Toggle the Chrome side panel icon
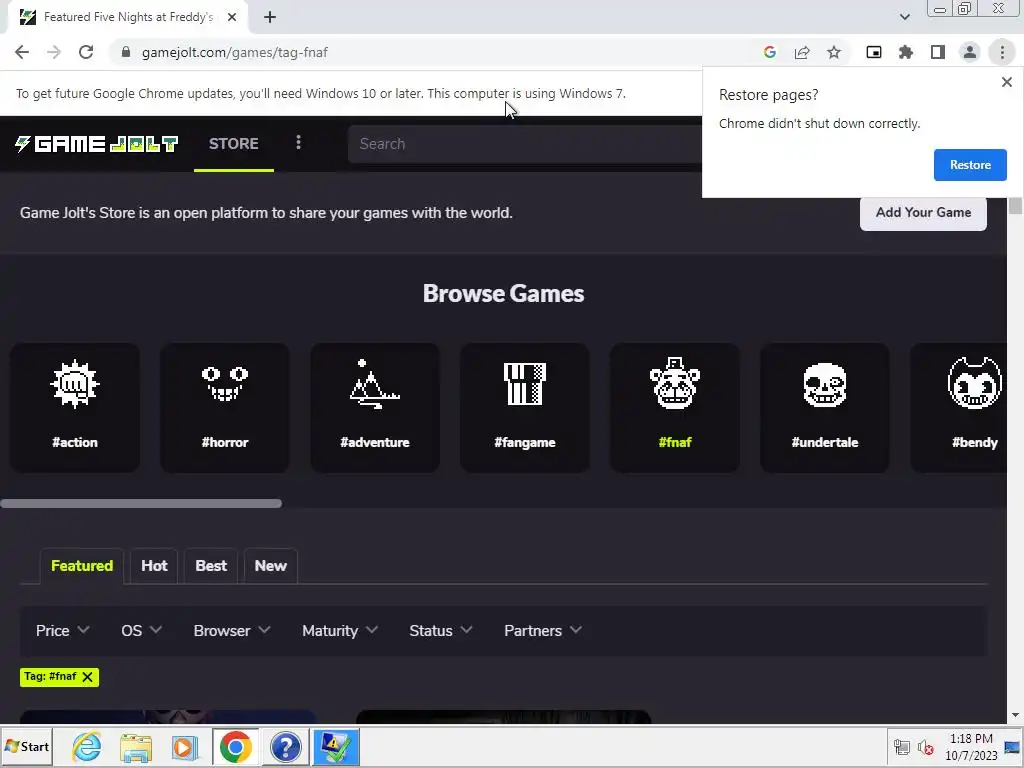The image size is (1024, 768). click(x=938, y=52)
